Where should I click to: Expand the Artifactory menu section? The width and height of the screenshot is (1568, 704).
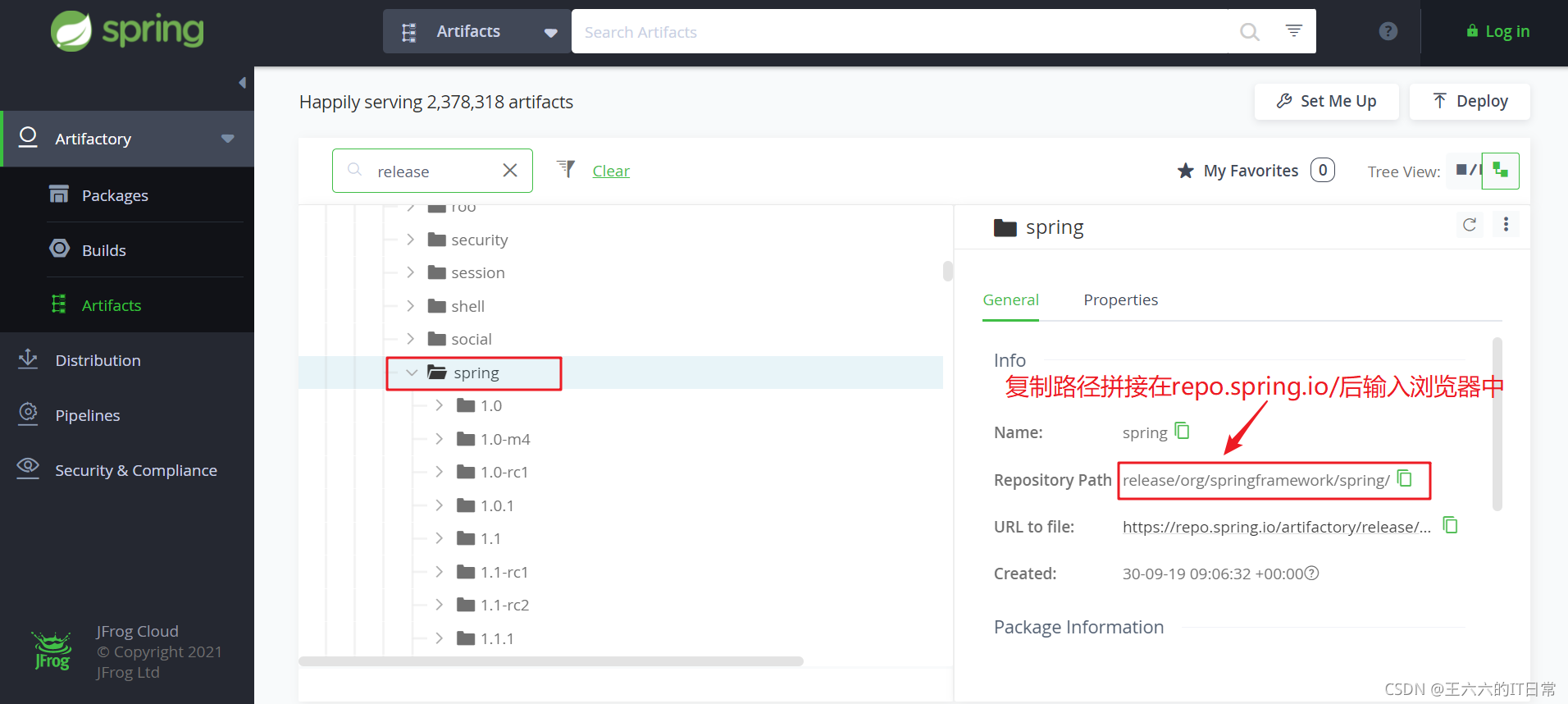tap(127, 139)
